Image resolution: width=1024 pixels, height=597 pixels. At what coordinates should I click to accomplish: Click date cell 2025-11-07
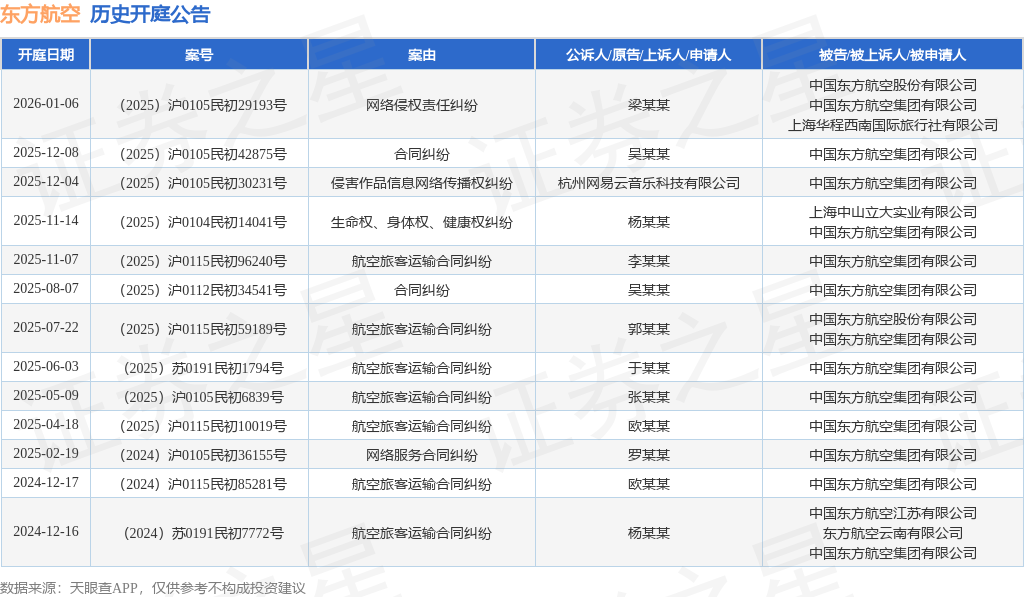46,260
